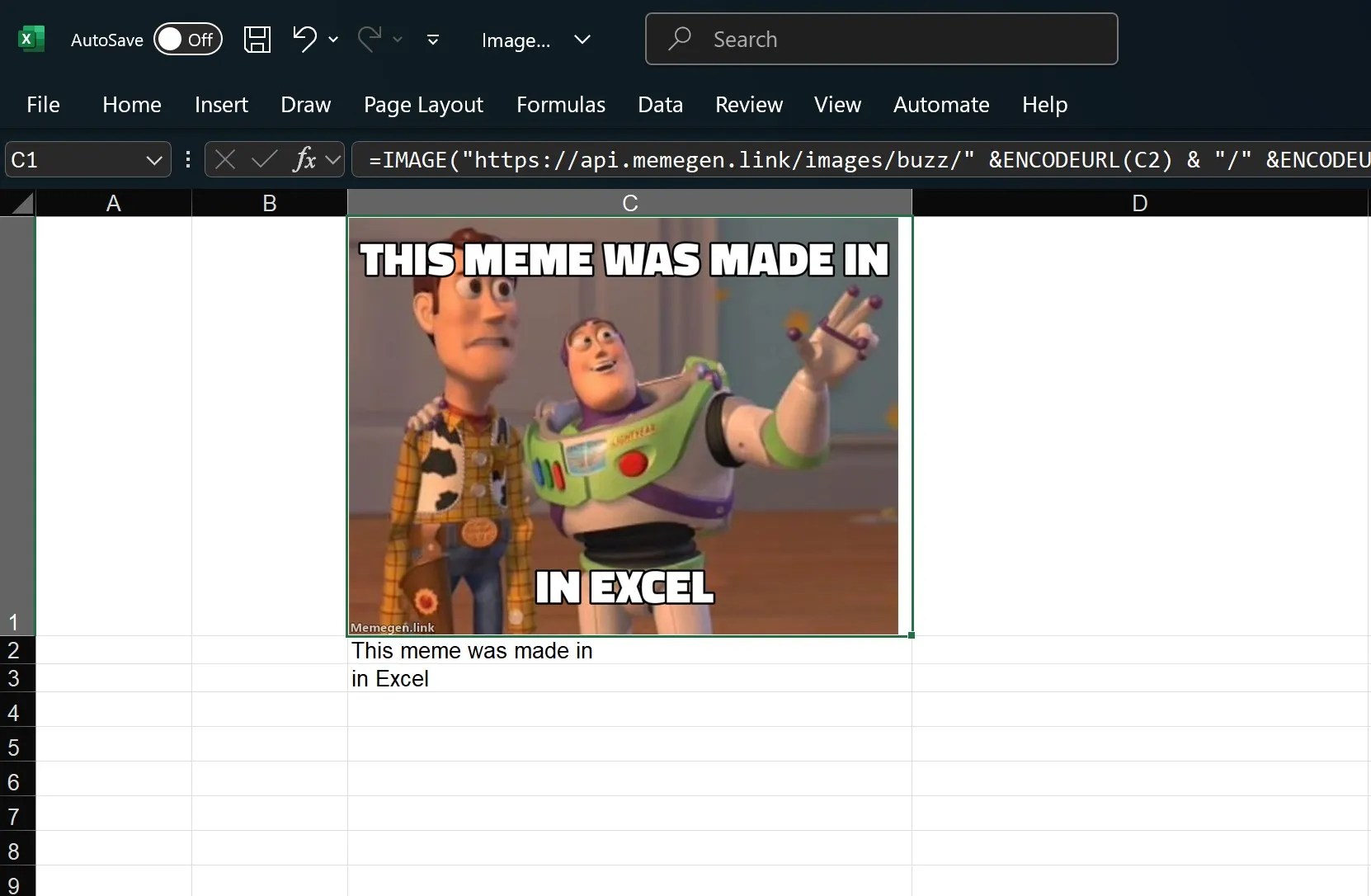
Task: Switch to the Home tab
Action: pos(132,105)
